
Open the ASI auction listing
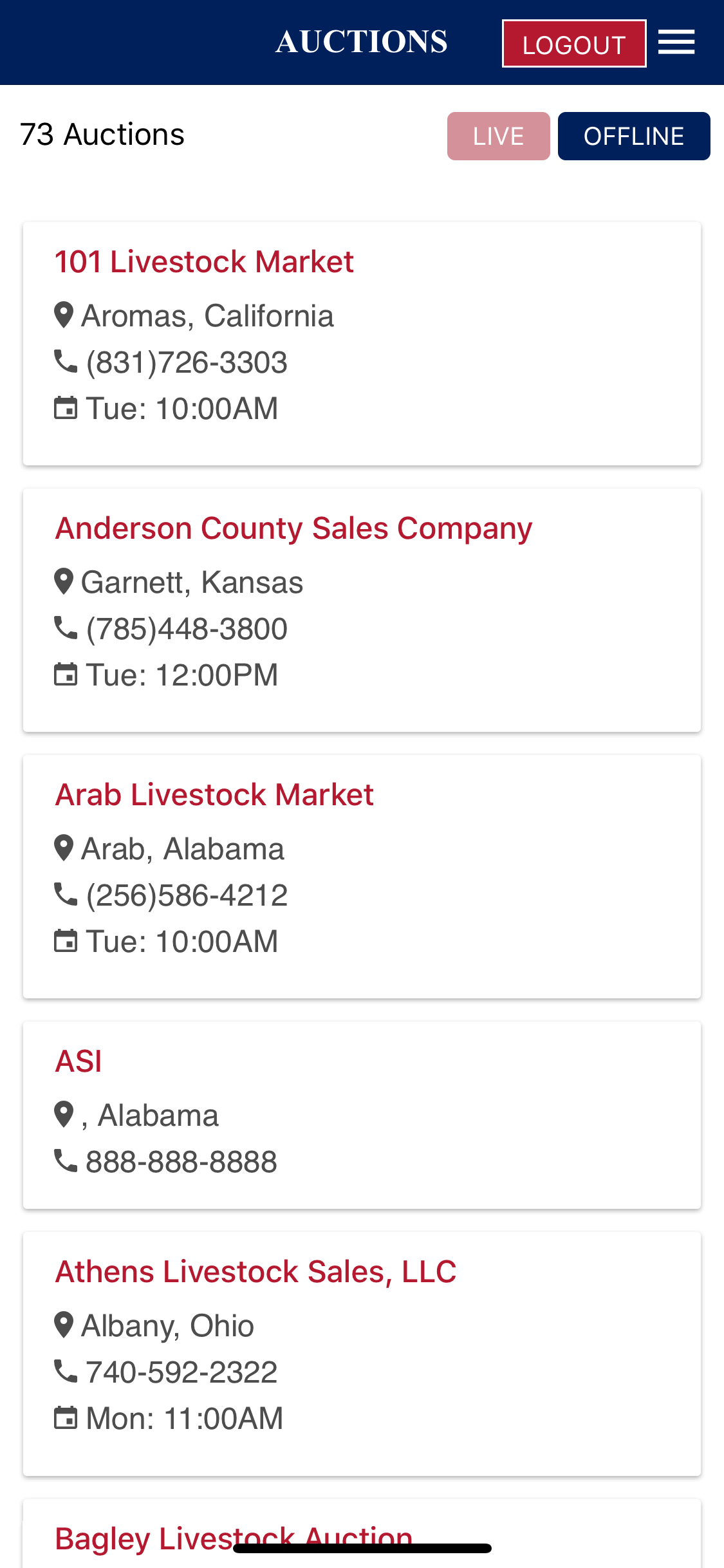(79, 1061)
